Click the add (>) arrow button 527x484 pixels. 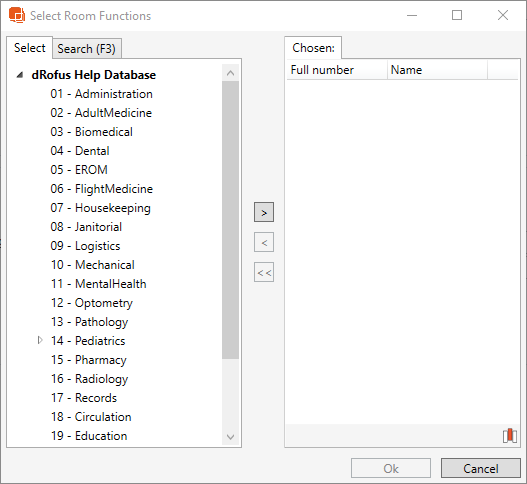point(264,212)
